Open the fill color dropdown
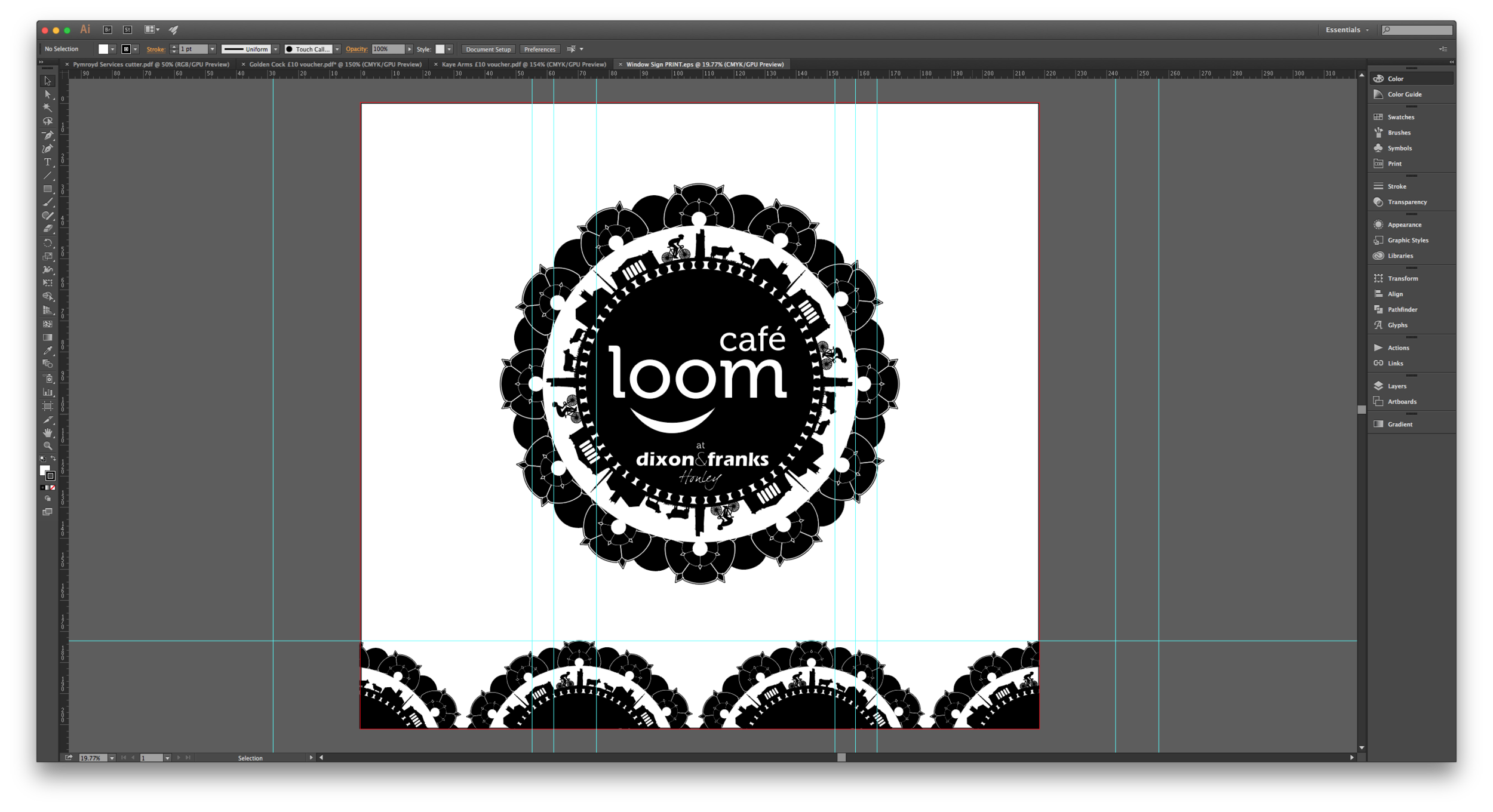 pos(113,49)
